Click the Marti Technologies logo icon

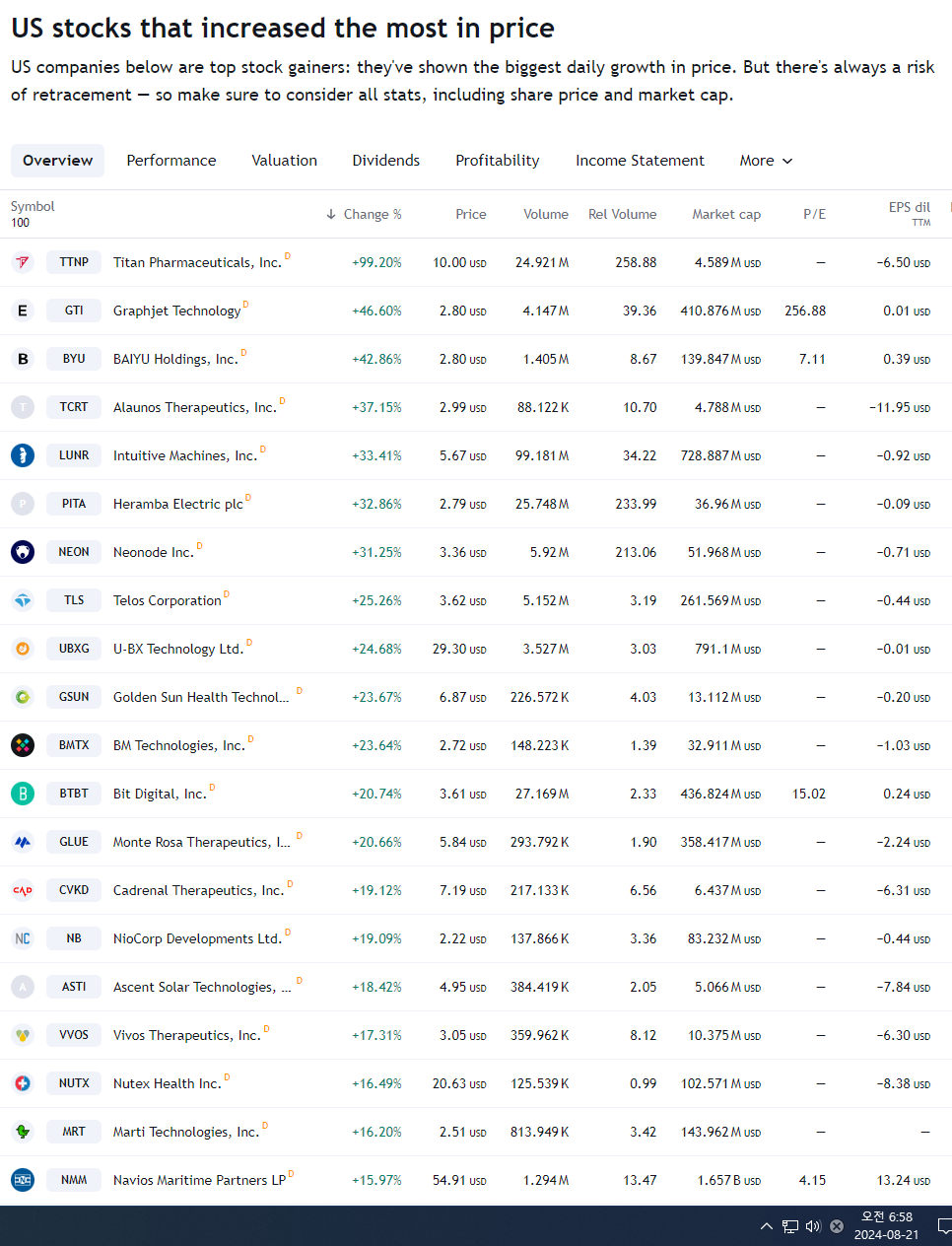[23, 1132]
